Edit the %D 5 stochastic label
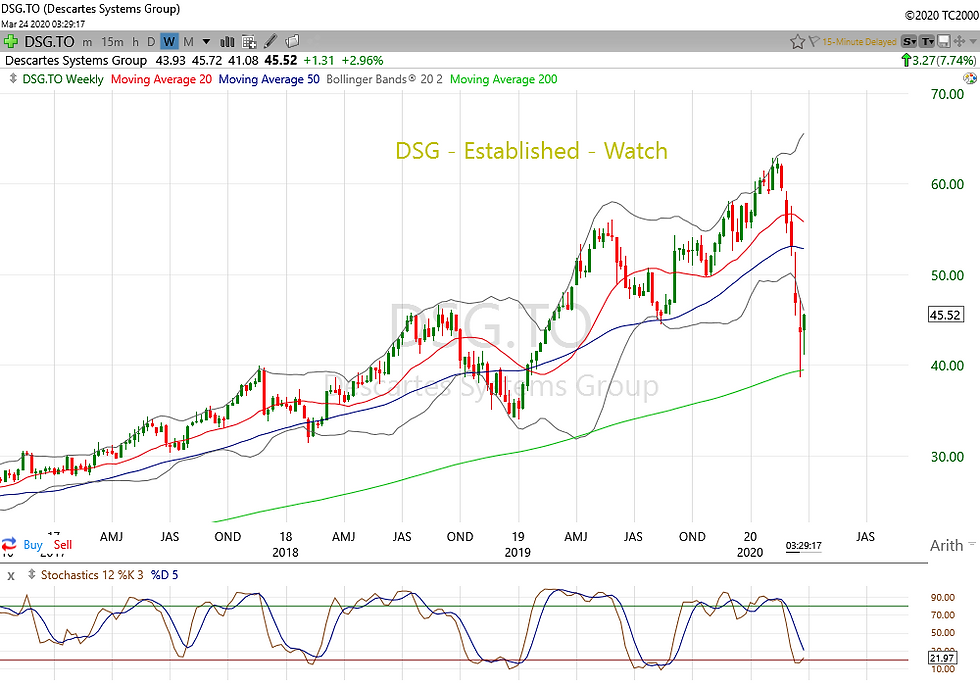980x686 pixels. pos(164,575)
